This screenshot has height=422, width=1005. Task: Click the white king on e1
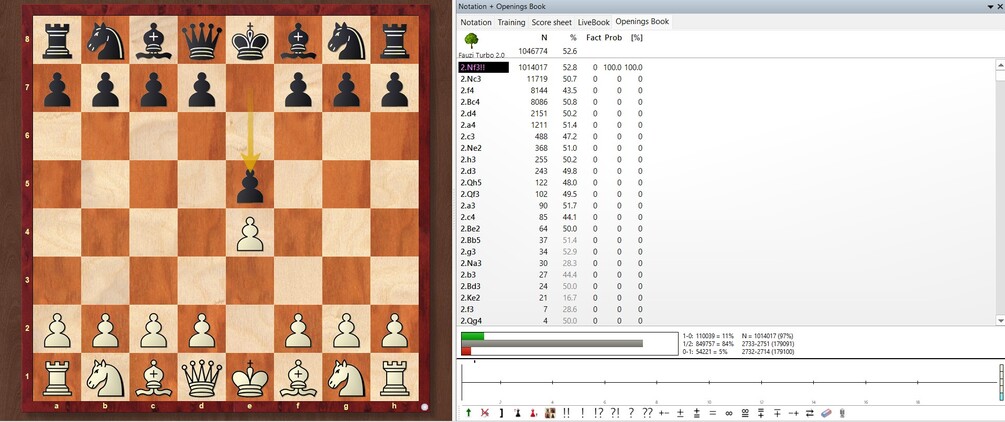pos(250,377)
